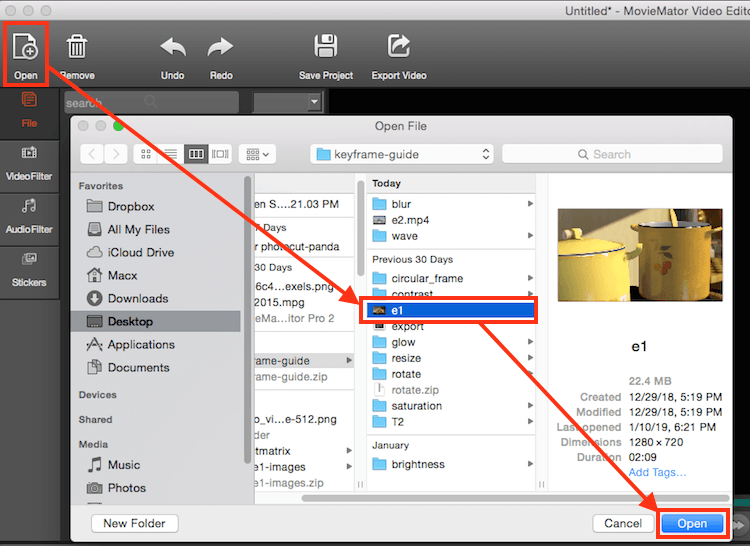The image size is (750, 546).
Task: Click the Save Project icon
Action: (326, 48)
